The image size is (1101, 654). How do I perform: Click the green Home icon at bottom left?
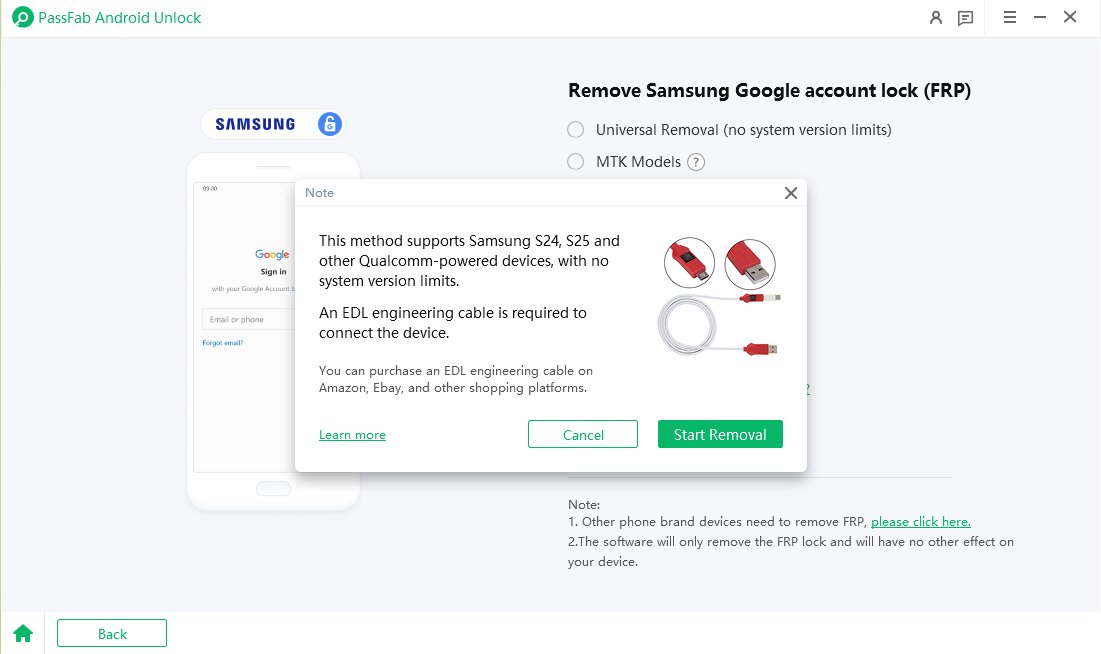pos(22,632)
